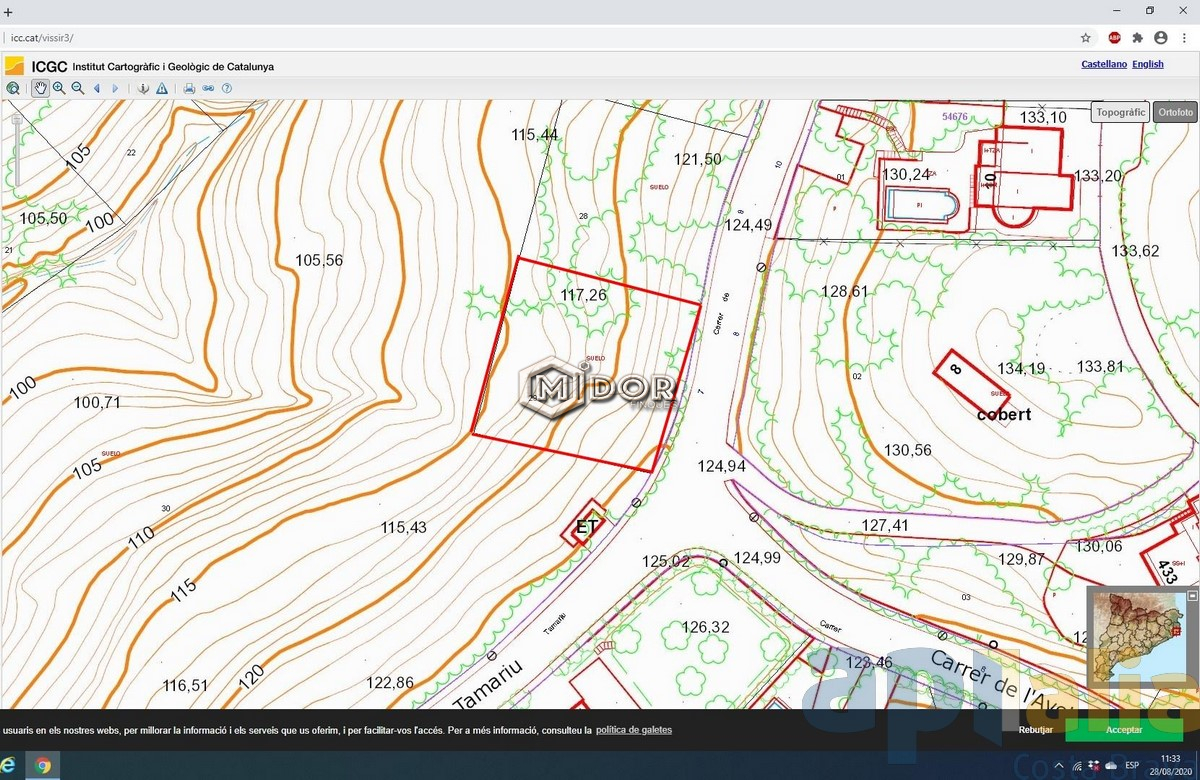Print the map using printer icon
The height and width of the screenshot is (780, 1200).
[189, 88]
